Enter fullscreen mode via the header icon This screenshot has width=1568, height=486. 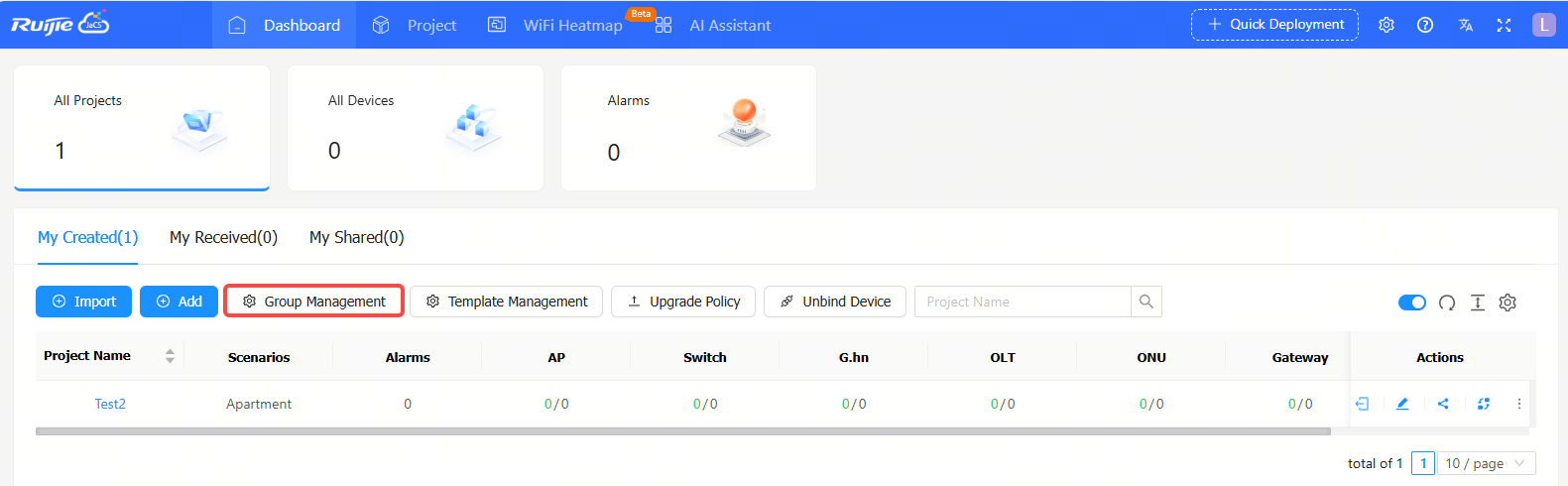coord(1504,25)
